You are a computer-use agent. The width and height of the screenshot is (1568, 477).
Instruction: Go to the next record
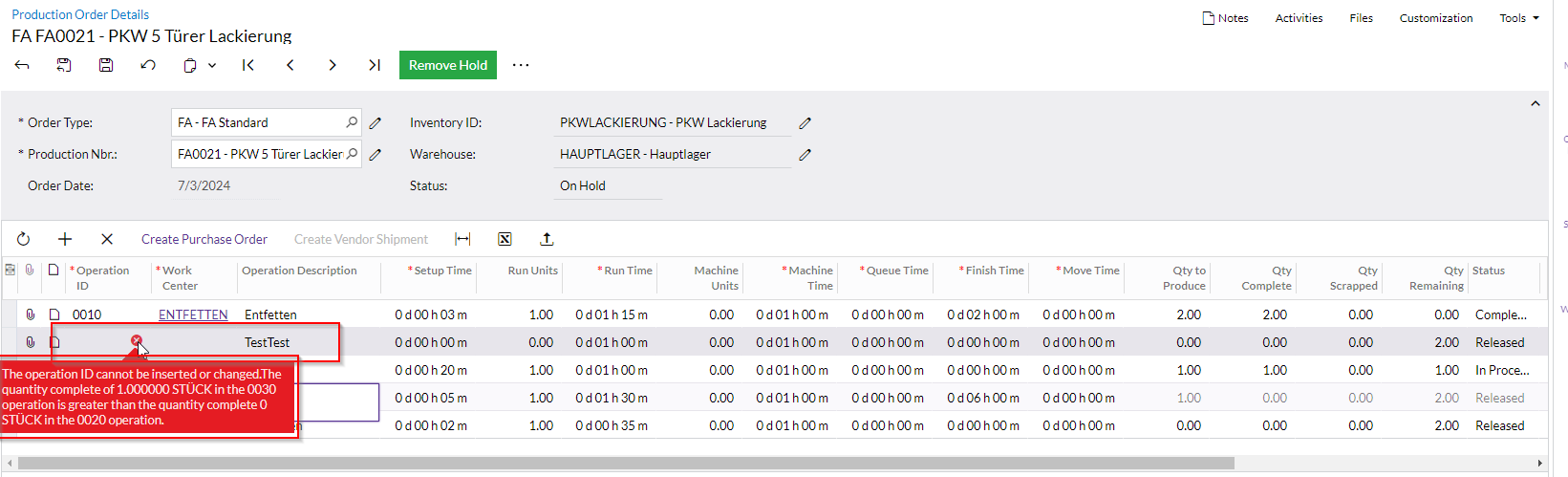click(333, 65)
